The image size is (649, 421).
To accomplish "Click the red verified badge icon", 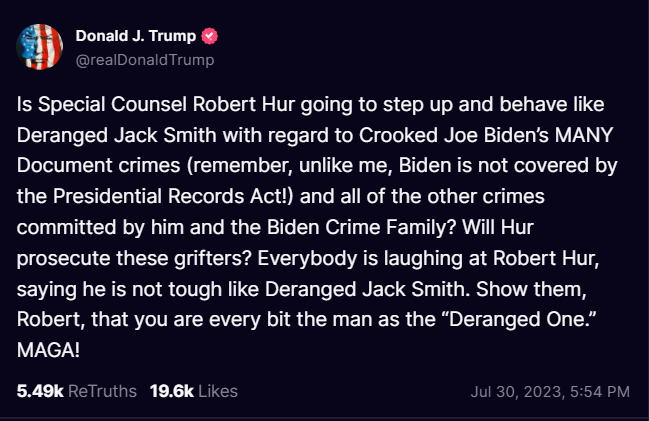I will (x=211, y=37).
